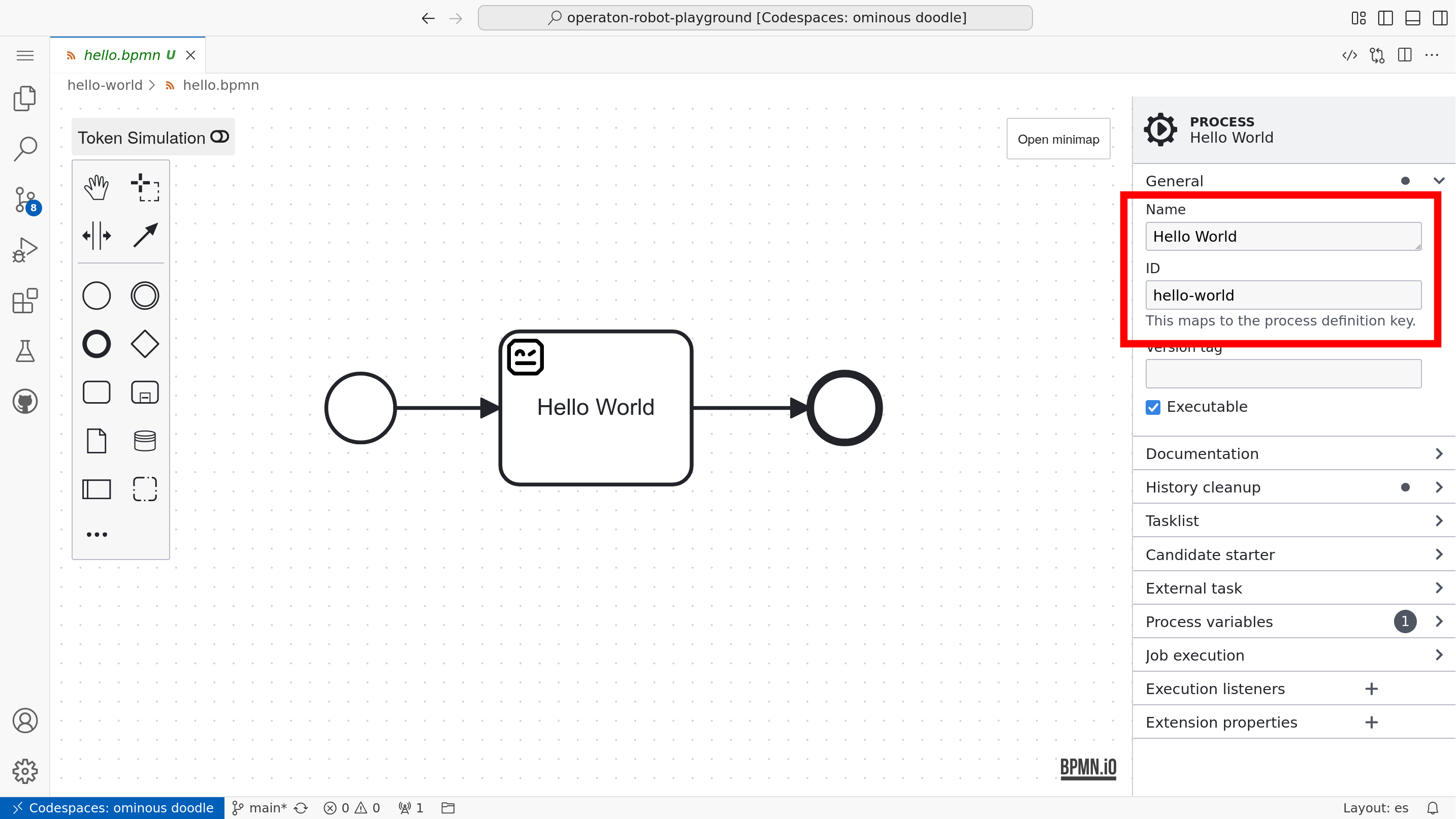1456x819 pixels.
Task: Open Source Control with 8 changes
Action: pos(25,200)
